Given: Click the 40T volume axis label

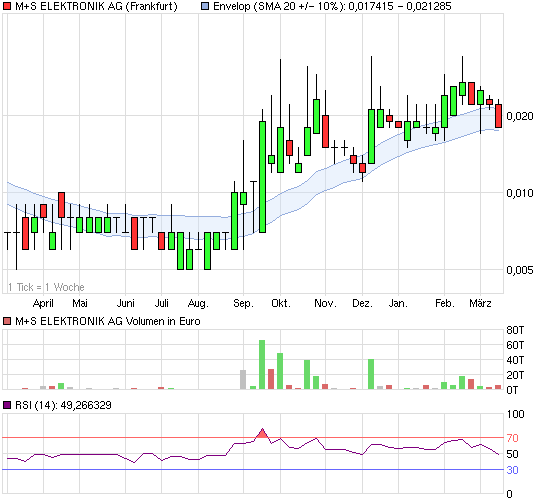Looking at the screenshot, I should point(515,360).
